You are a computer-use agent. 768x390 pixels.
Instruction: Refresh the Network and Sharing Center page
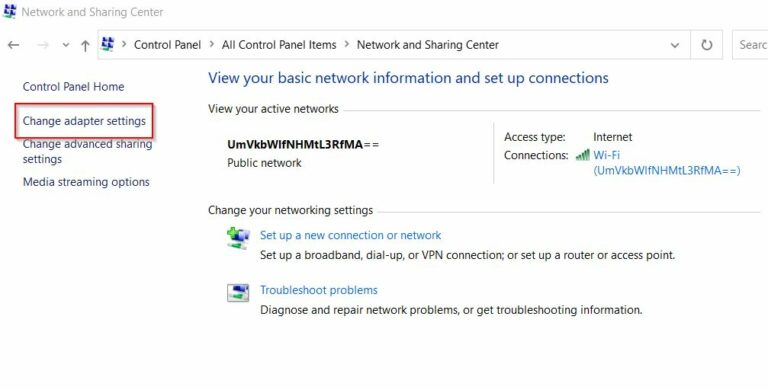pyautogui.click(x=706, y=45)
